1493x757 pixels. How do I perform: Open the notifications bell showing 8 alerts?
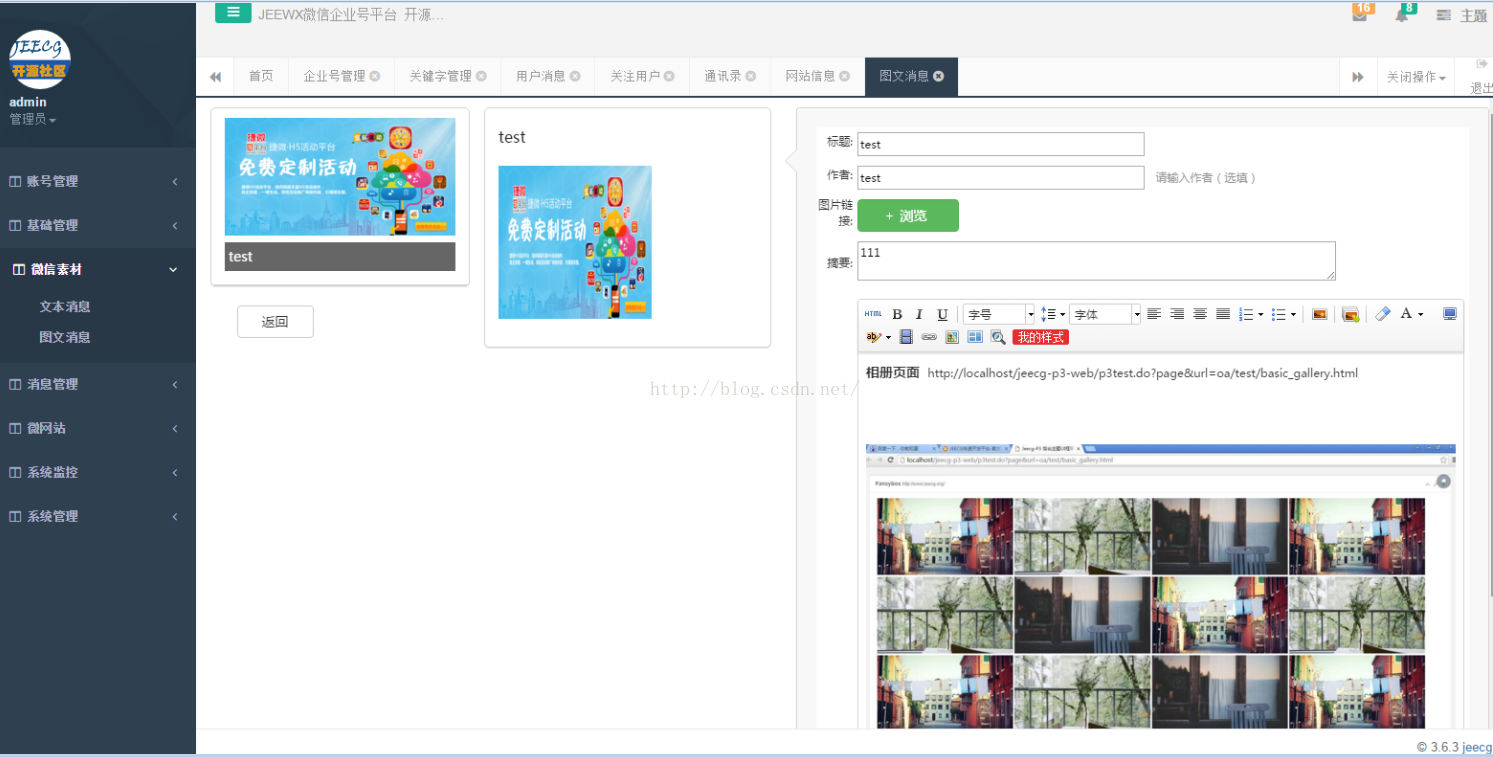(1402, 15)
